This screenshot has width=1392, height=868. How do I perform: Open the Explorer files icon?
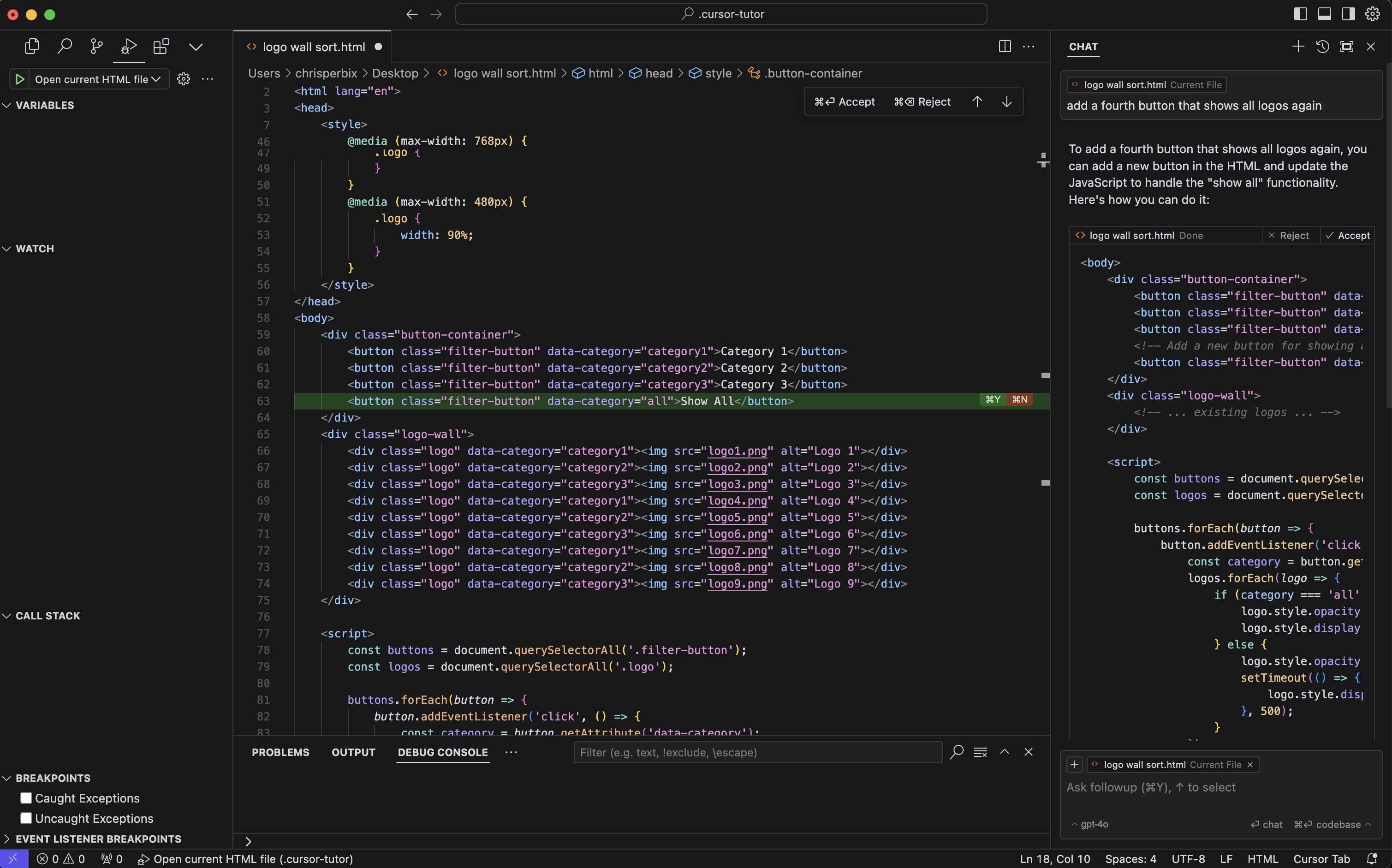pyautogui.click(x=32, y=47)
